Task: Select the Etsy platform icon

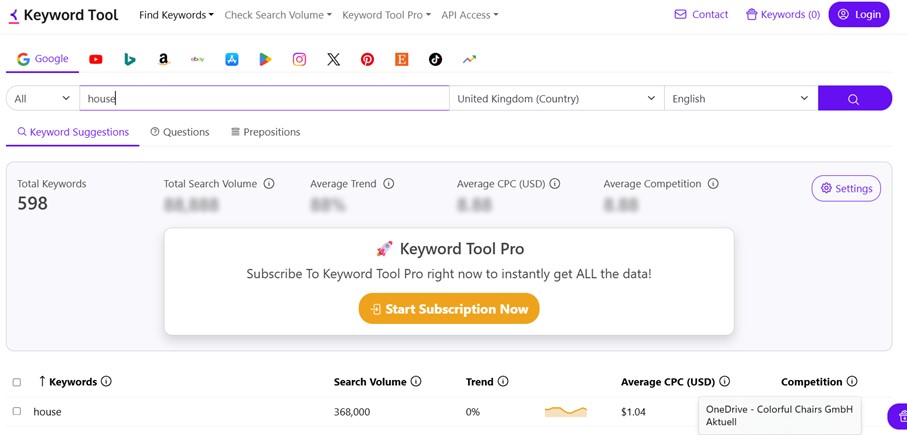Action: tap(401, 60)
